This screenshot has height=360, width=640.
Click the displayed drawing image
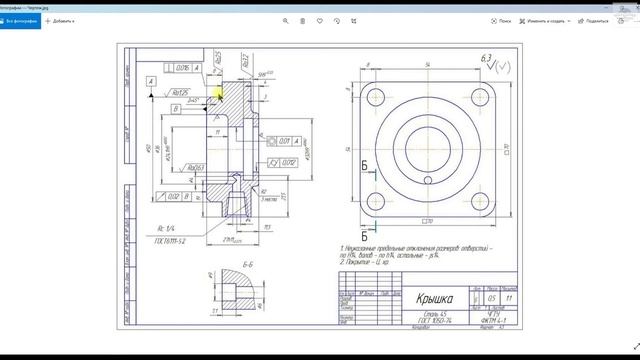tap(320, 186)
